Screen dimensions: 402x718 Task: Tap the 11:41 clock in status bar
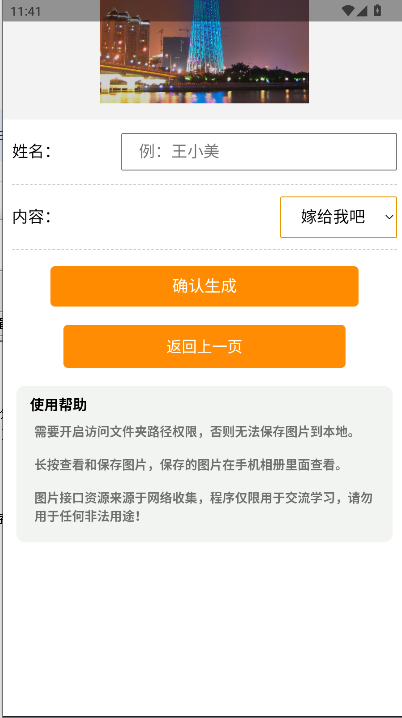26,11
